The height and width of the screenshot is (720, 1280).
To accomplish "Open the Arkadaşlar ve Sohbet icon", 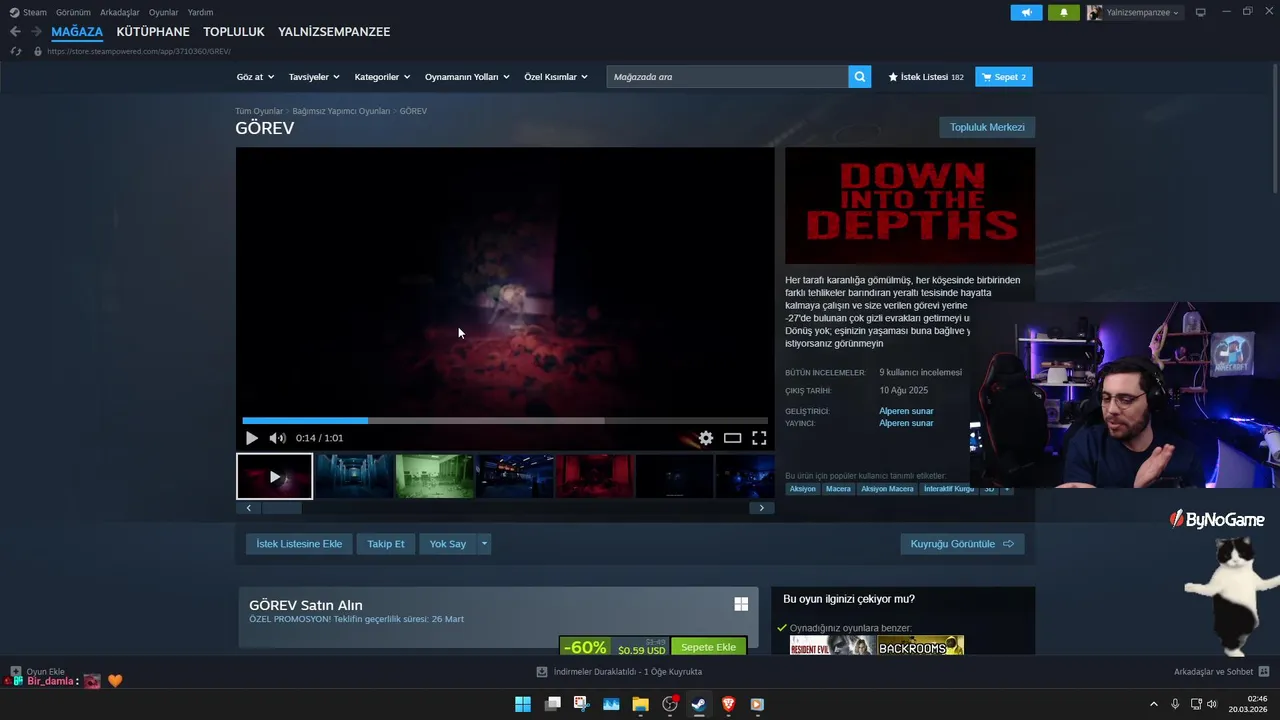I will coord(1264,672).
